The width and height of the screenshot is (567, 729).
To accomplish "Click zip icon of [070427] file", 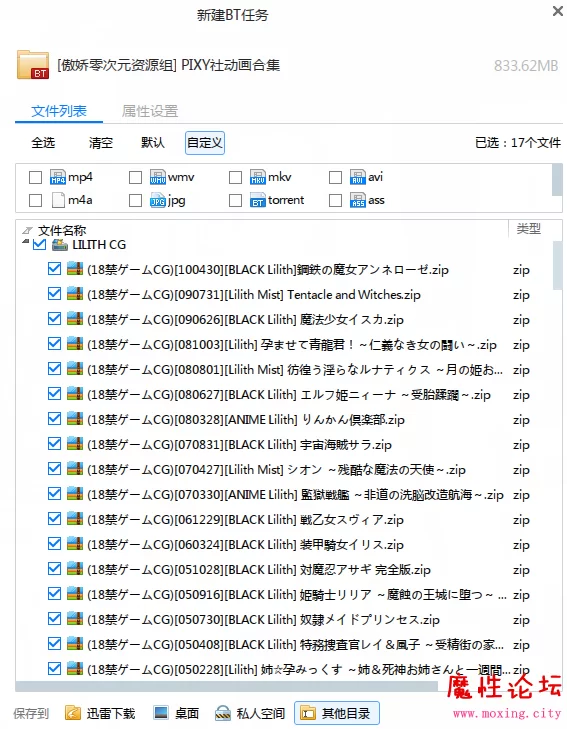I will pos(75,469).
